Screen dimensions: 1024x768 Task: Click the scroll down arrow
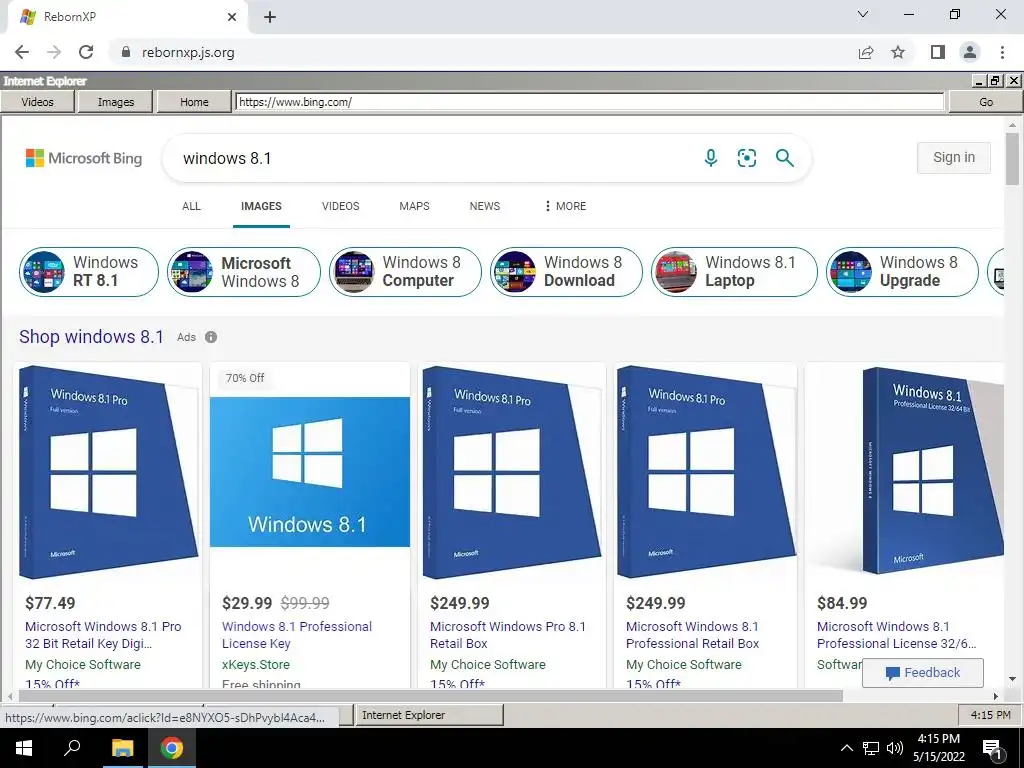(1012, 680)
